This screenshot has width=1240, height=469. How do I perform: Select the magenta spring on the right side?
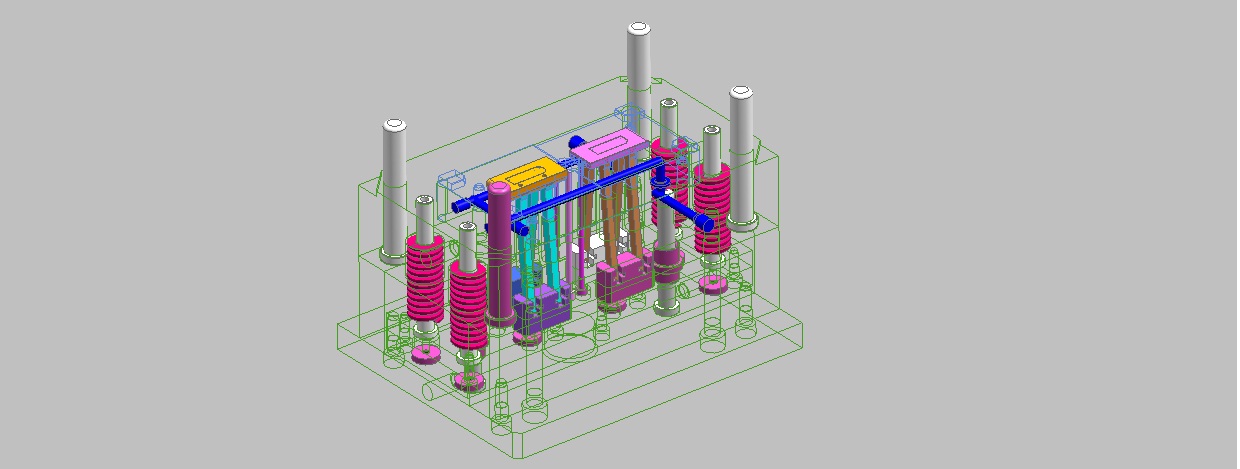coord(713,209)
